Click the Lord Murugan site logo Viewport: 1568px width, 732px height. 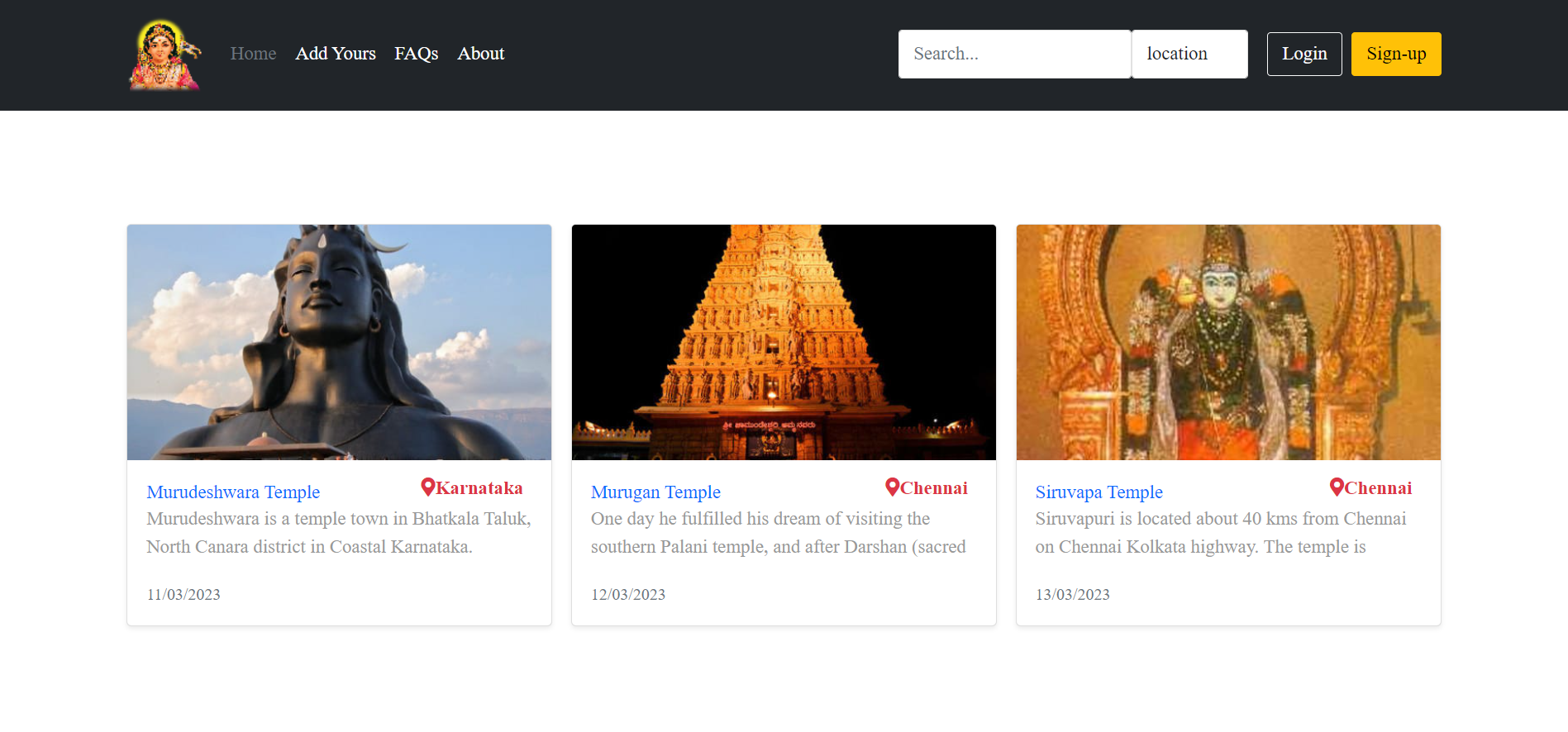pyautogui.click(x=164, y=55)
